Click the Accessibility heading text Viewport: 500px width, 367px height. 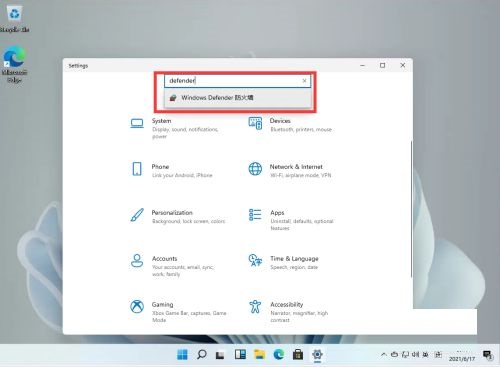pyautogui.click(x=287, y=304)
